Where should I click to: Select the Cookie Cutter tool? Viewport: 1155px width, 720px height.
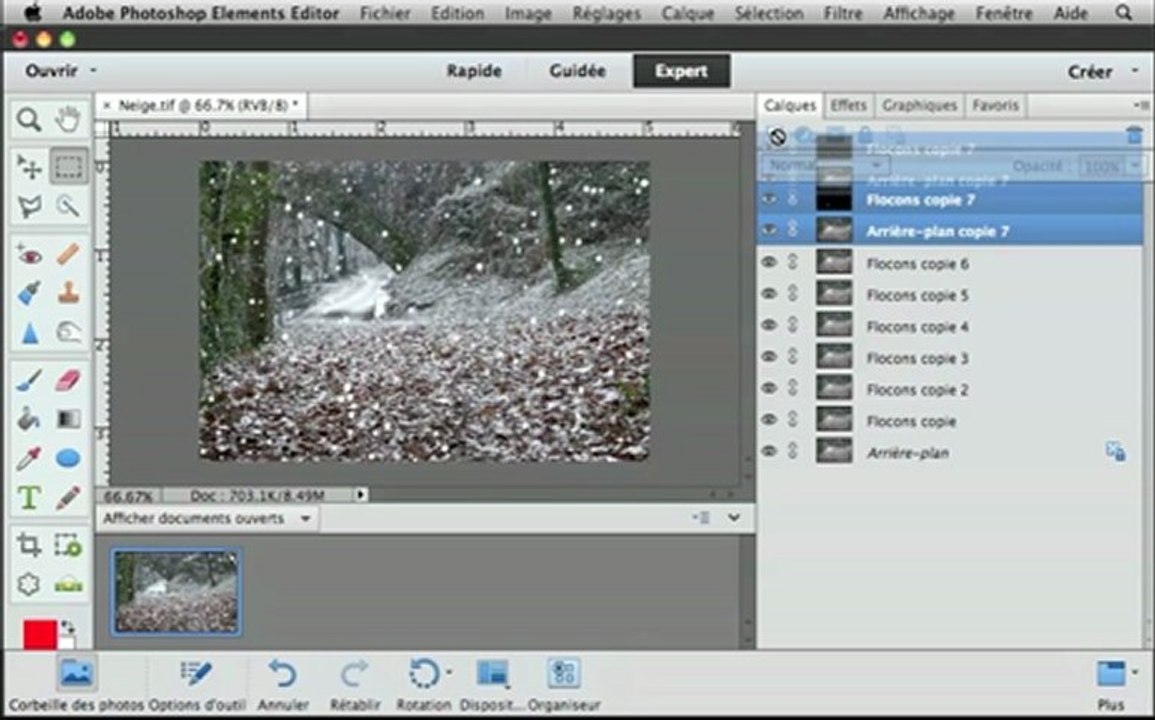tap(29, 584)
